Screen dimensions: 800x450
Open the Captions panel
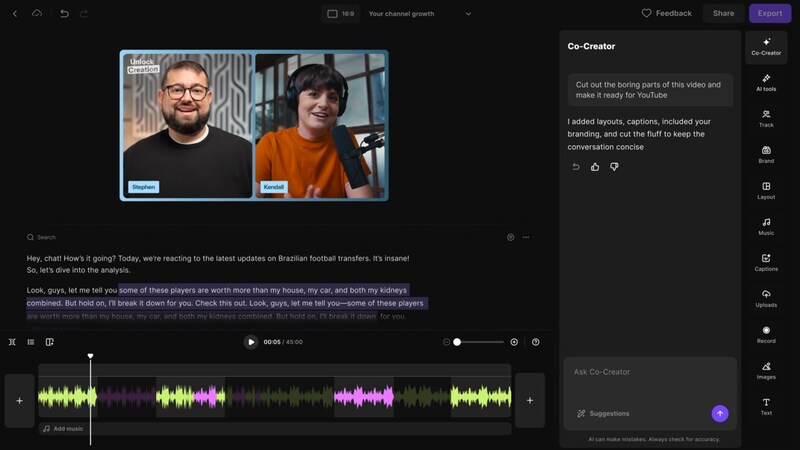[766, 262]
